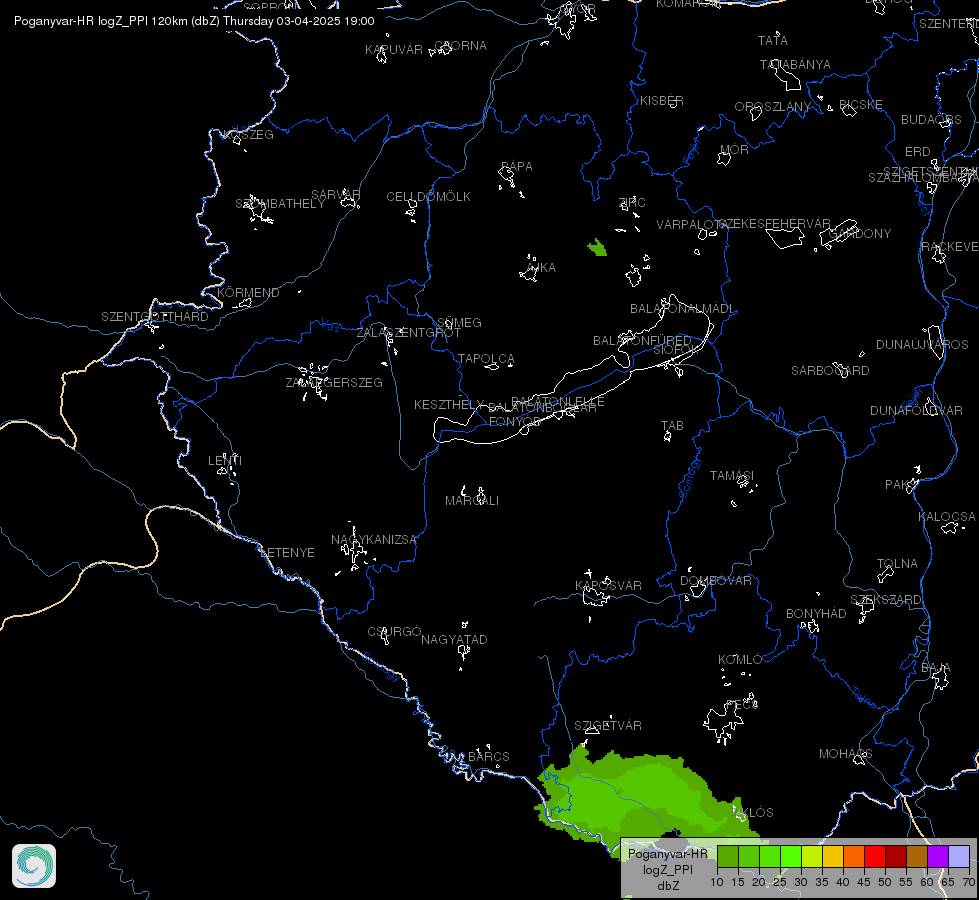Image resolution: width=979 pixels, height=900 pixels.
Task: Click the SZIGETVÁR city label
Action: [x=608, y=725]
